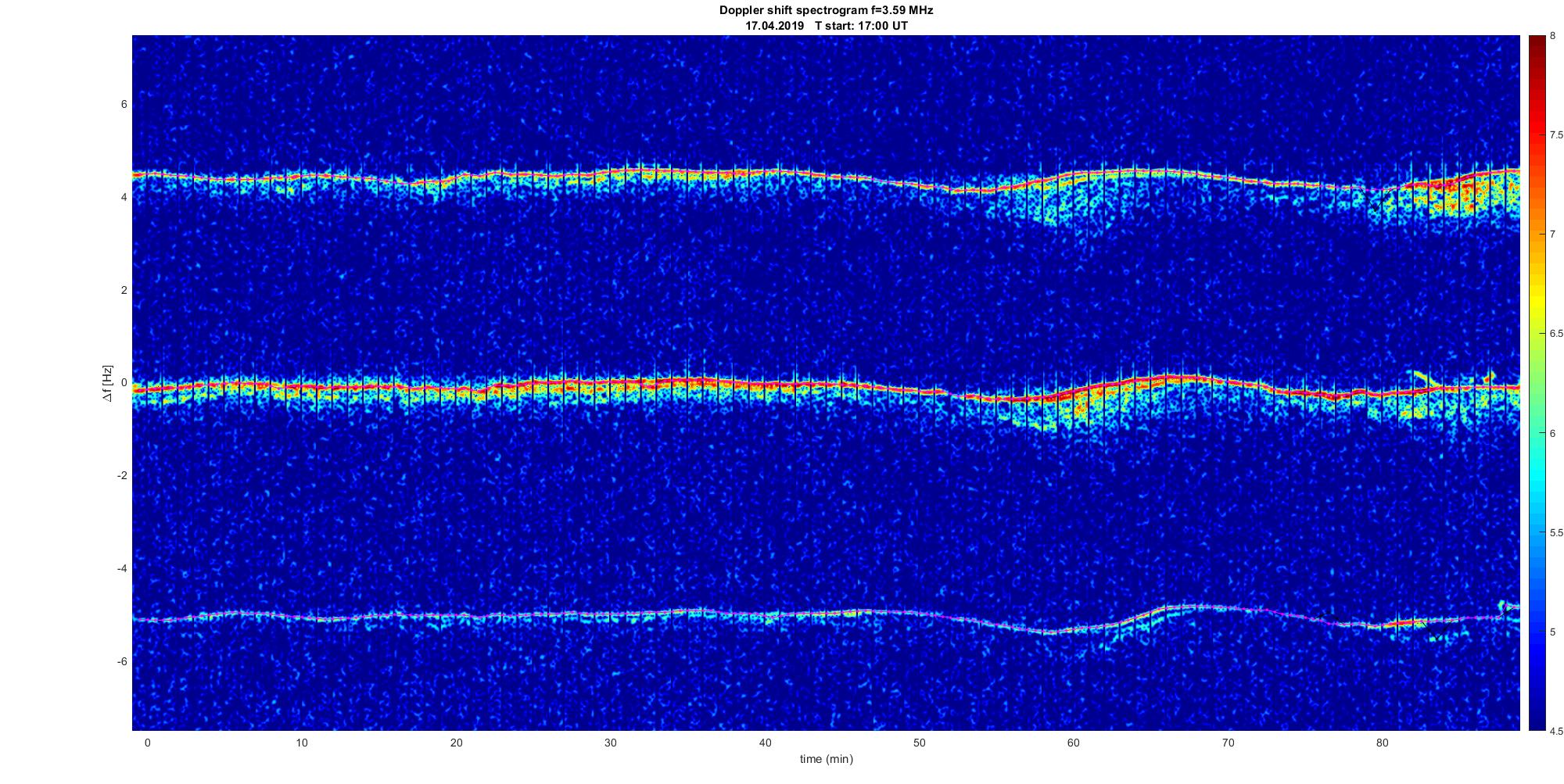Image resolution: width=1564 pixels, height=784 pixels.
Task: Click the x-axis tick label '30'
Action: (611, 743)
